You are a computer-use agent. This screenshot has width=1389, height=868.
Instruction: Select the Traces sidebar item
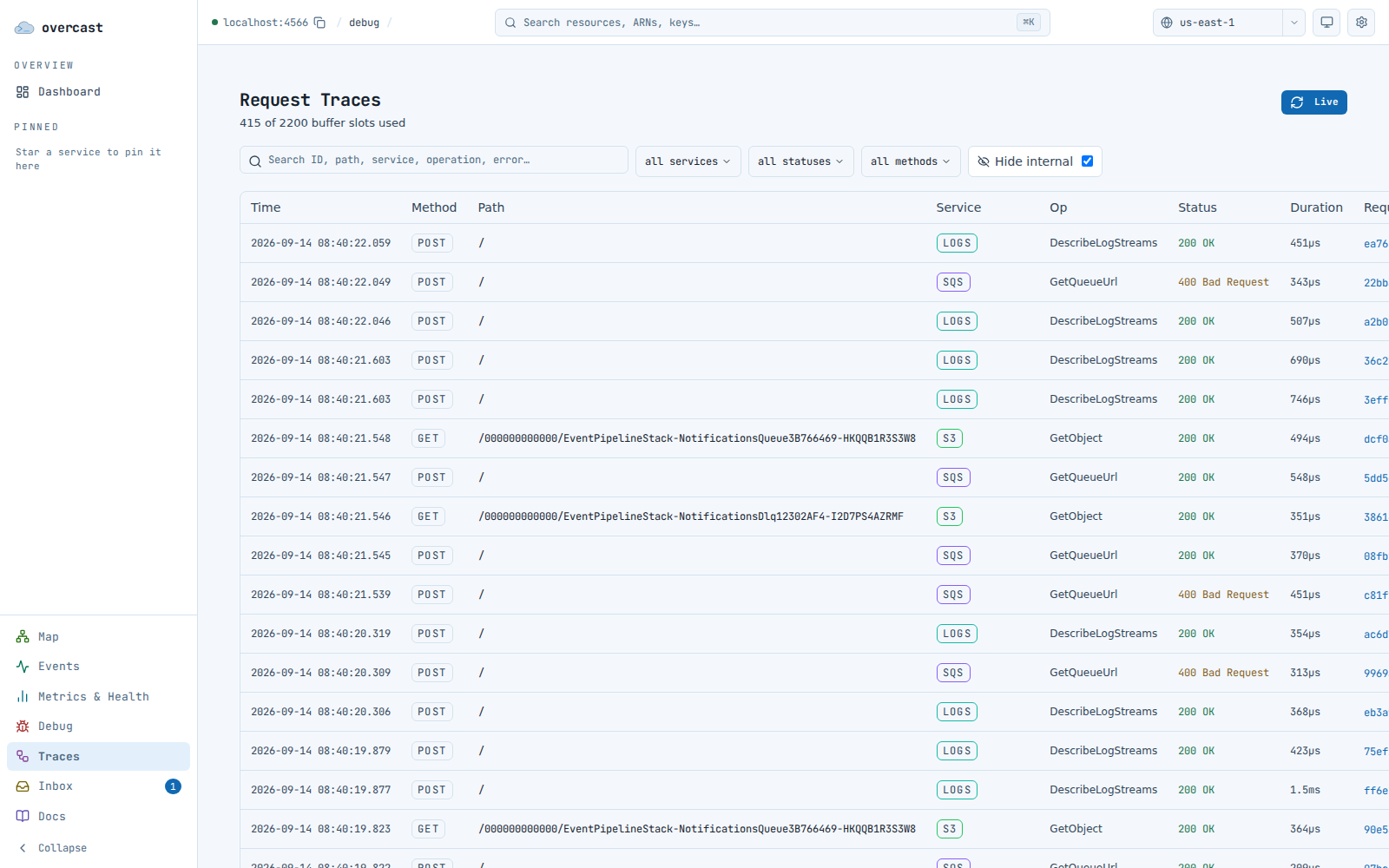point(98,756)
